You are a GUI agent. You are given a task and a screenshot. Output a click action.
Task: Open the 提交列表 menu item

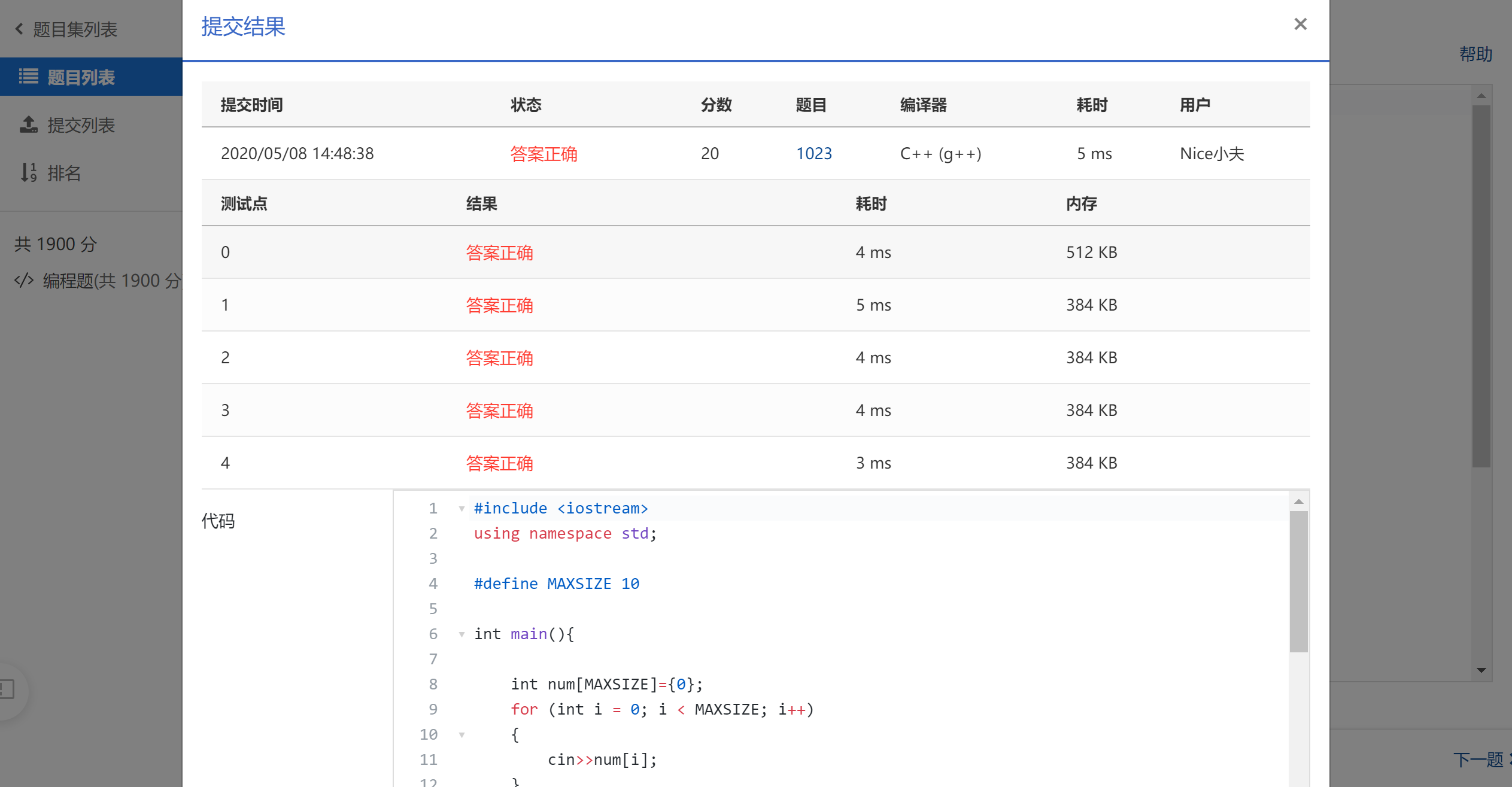[x=81, y=125]
